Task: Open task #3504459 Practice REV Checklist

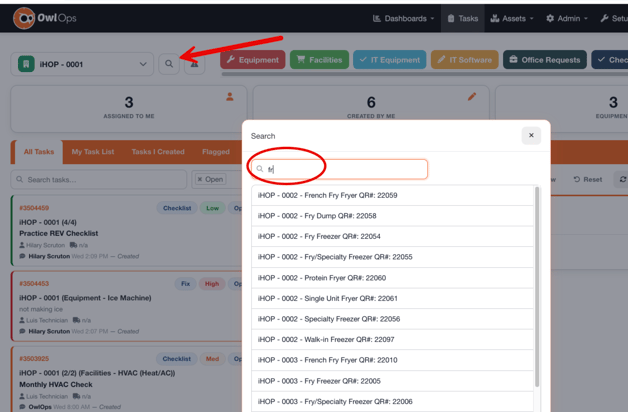Action: [x=127, y=231]
